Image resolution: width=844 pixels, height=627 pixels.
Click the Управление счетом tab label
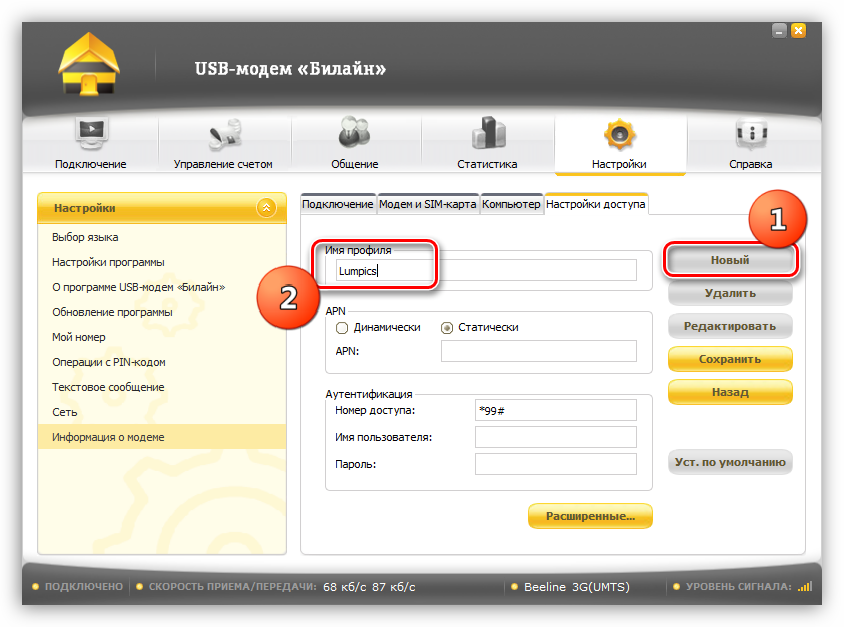click(223, 164)
